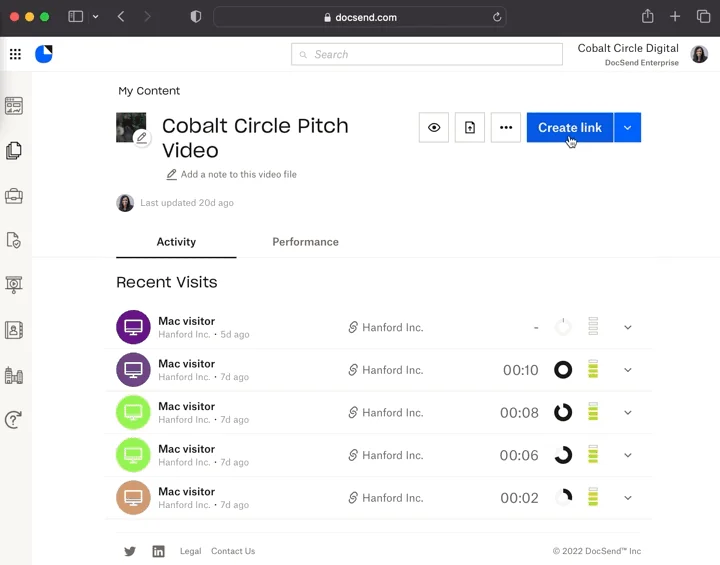This screenshot has height=565, width=720.
Task: Open the LinkedIn footer icon
Action: pos(158,551)
